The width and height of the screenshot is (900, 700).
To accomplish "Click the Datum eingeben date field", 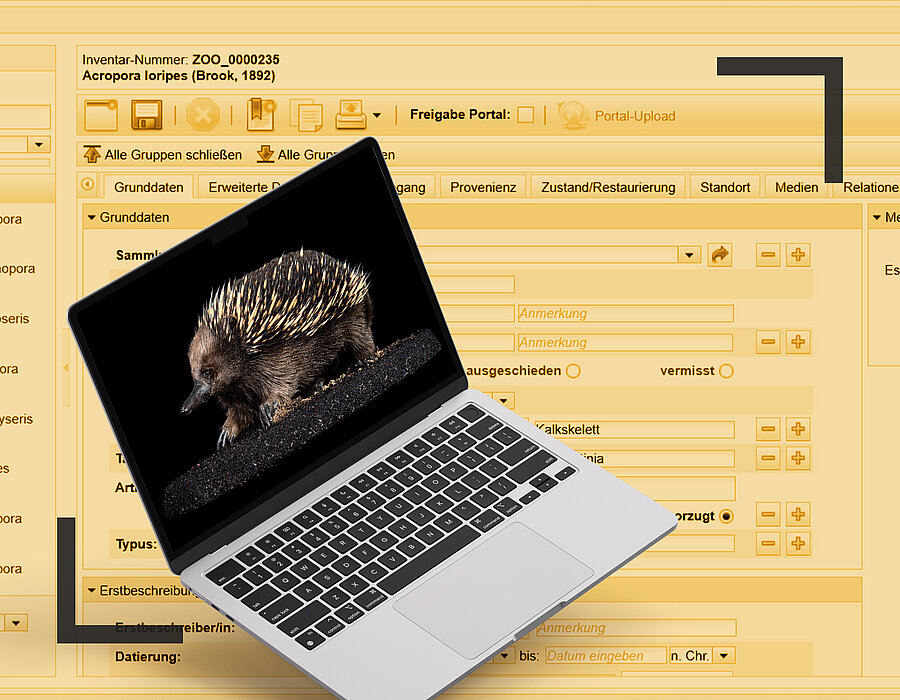I will [x=605, y=656].
